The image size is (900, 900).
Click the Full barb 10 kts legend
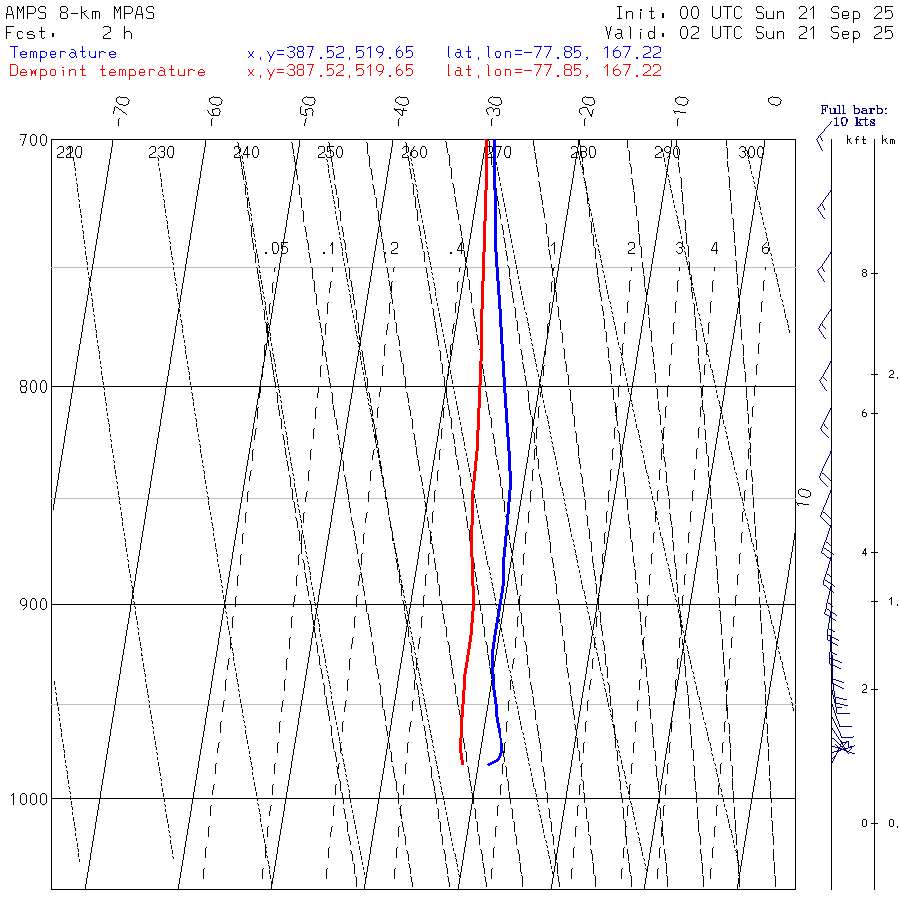click(x=854, y=115)
